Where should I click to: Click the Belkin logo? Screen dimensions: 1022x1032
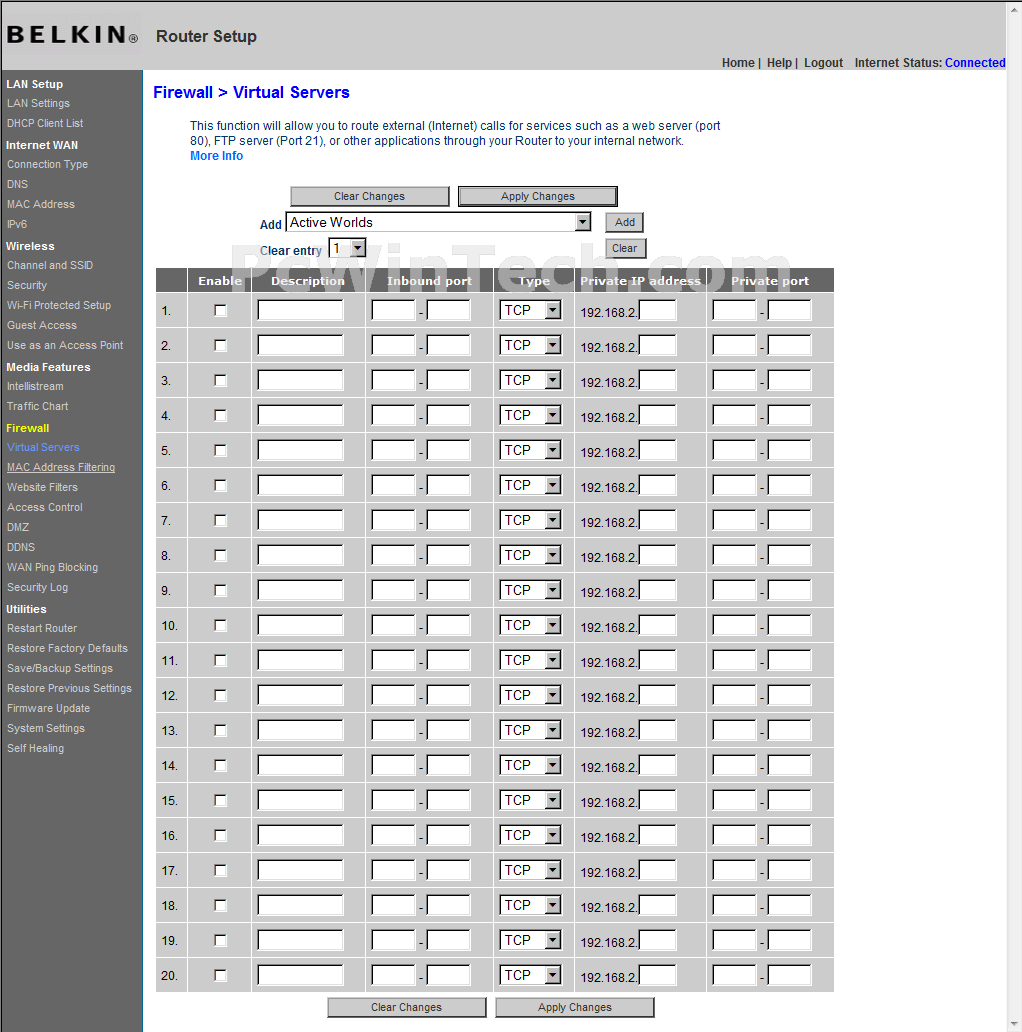click(72, 34)
